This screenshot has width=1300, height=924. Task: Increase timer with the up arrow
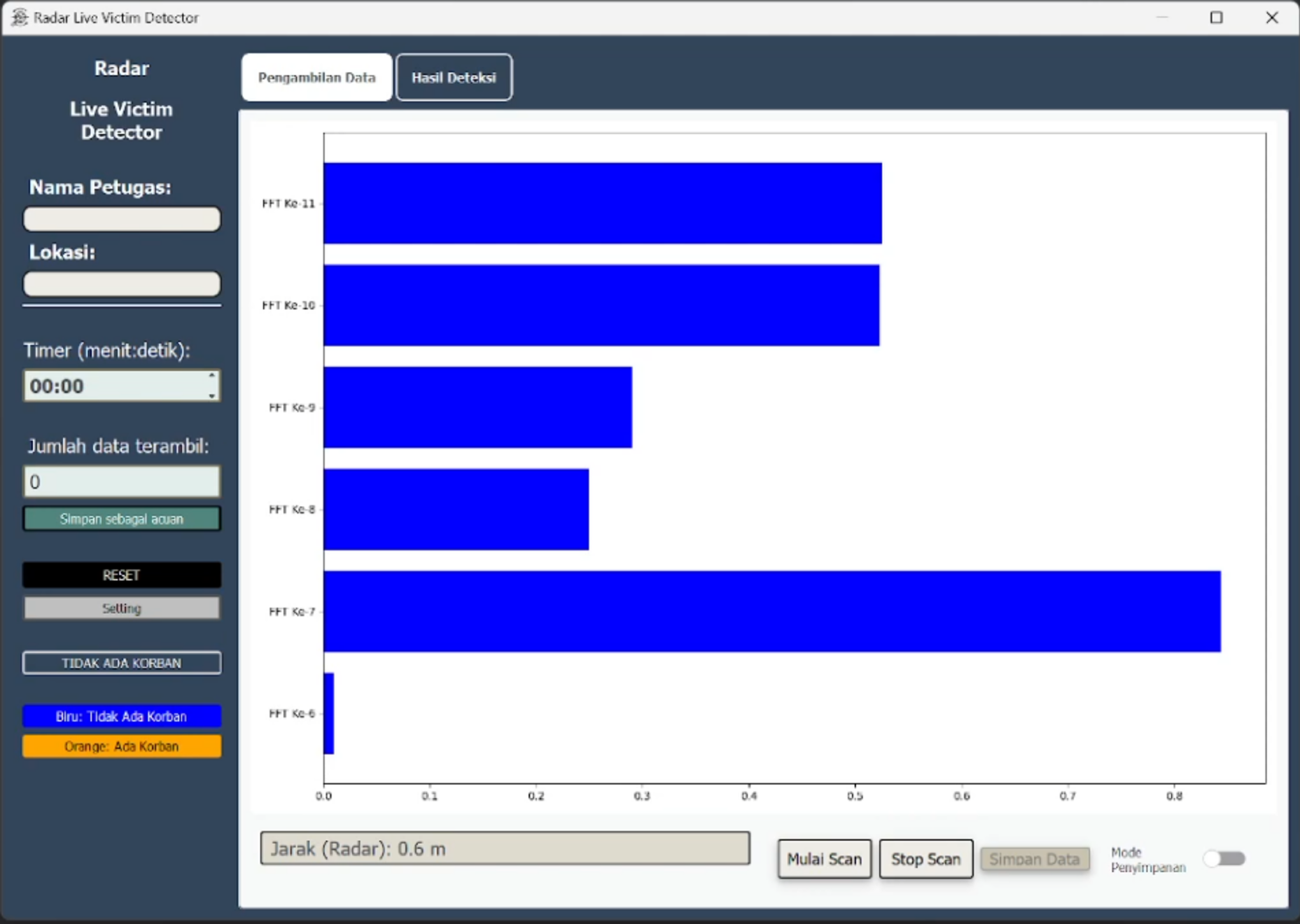pos(211,377)
